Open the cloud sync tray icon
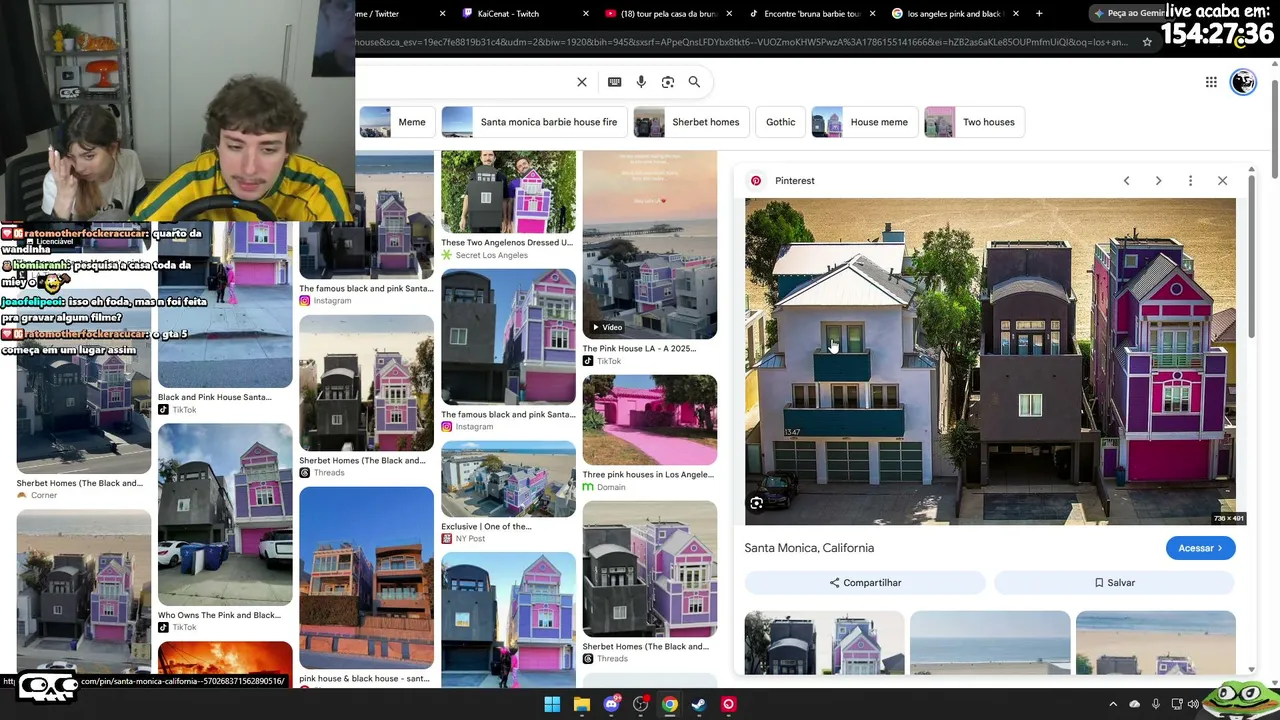Screen dimensions: 1280x720 (1135, 704)
